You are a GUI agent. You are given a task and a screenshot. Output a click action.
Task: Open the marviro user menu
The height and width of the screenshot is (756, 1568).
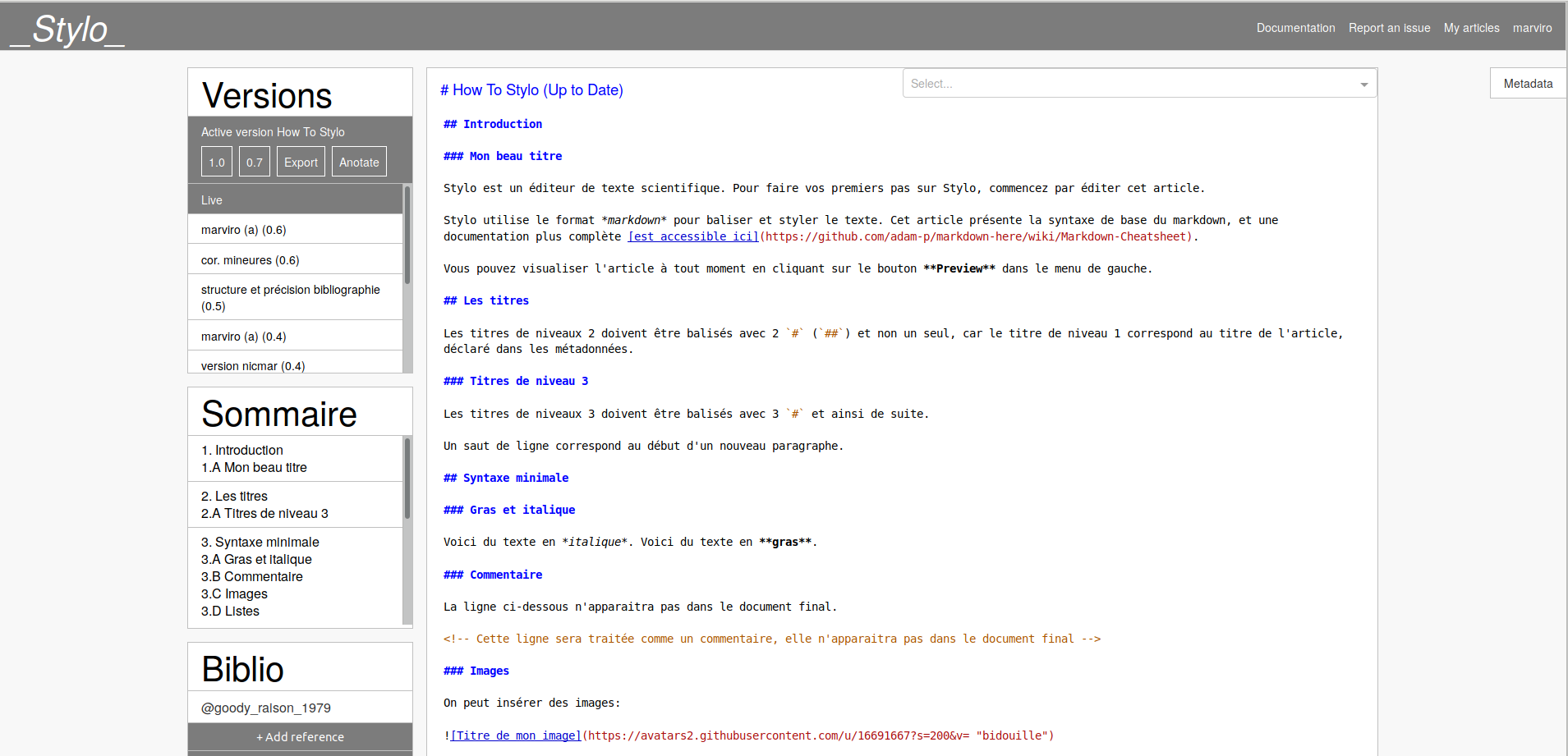click(x=1532, y=28)
